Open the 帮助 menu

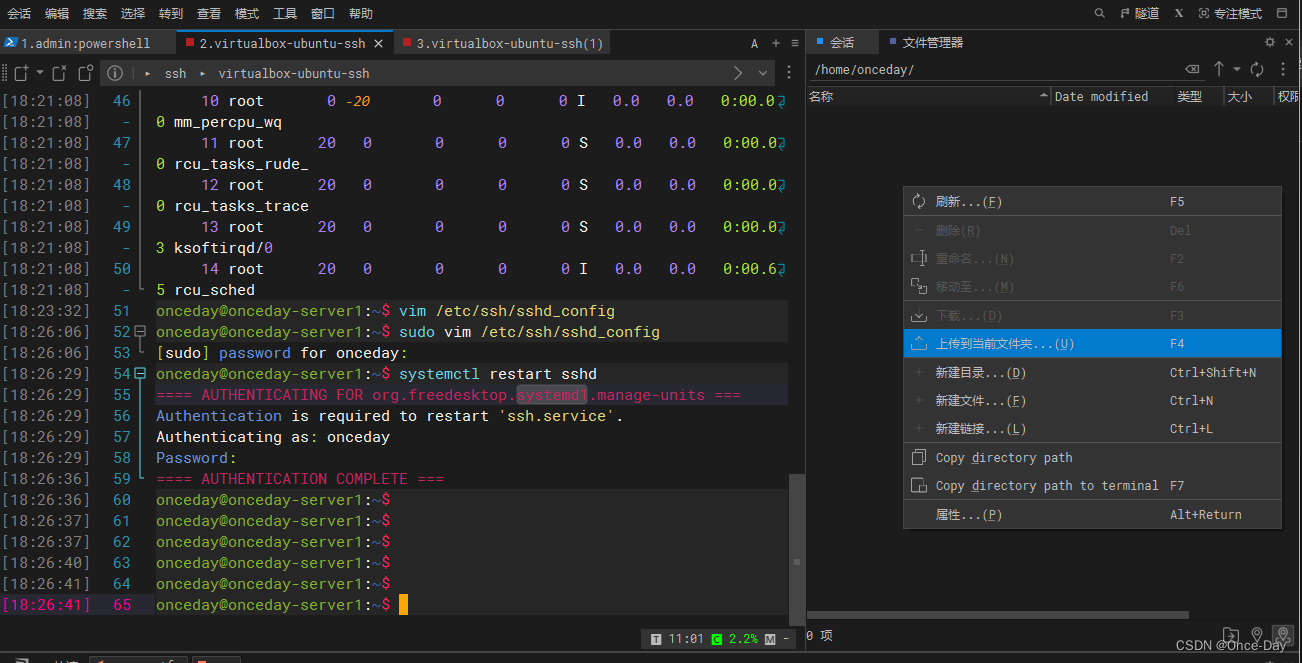click(361, 14)
